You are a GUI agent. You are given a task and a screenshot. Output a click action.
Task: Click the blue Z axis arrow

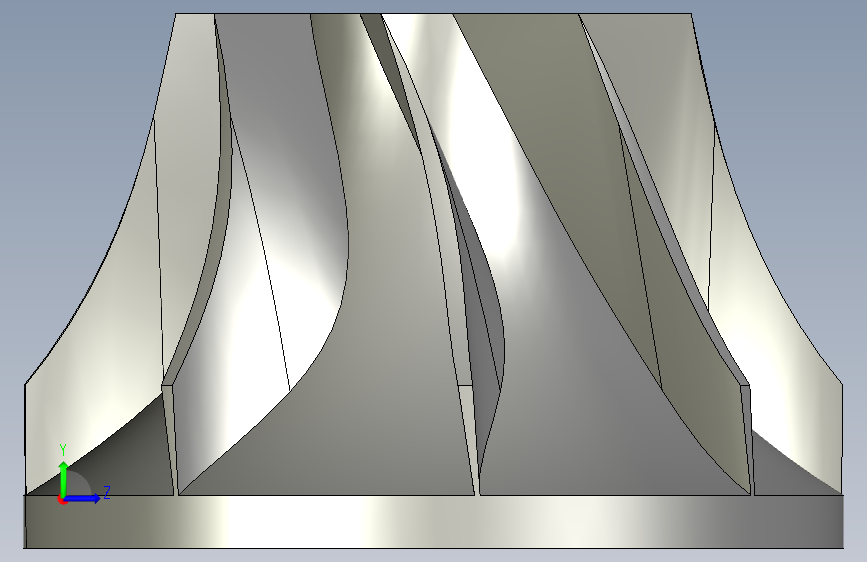(82, 498)
